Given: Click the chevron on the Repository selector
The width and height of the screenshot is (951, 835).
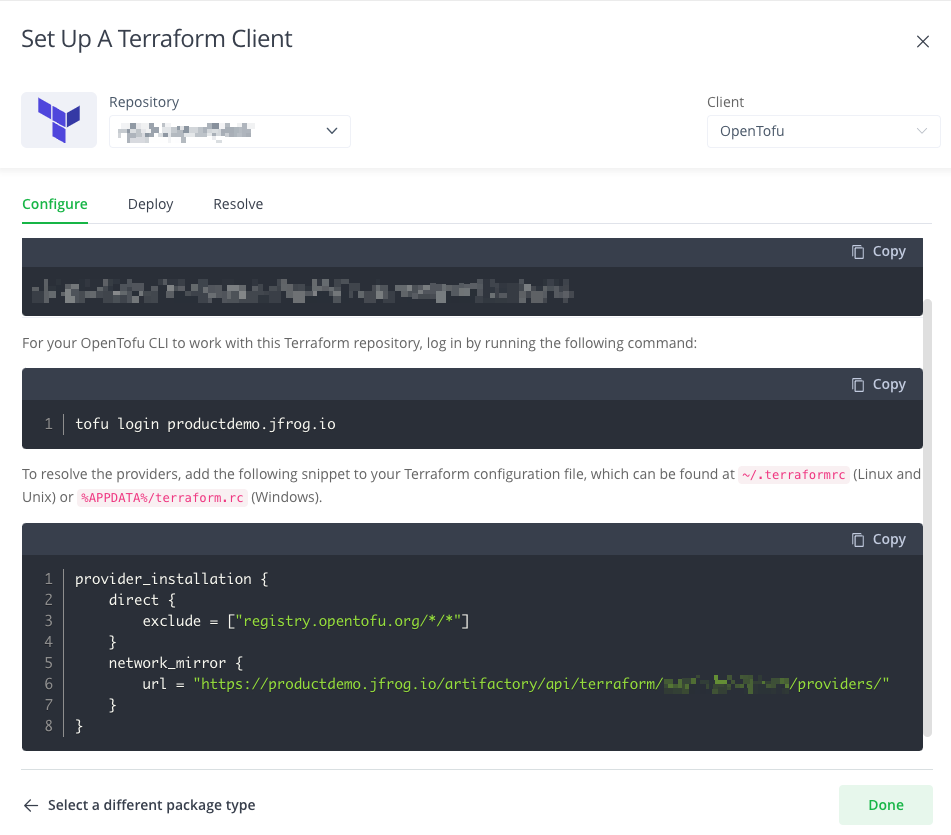Looking at the screenshot, I should [x=331, y=131].
